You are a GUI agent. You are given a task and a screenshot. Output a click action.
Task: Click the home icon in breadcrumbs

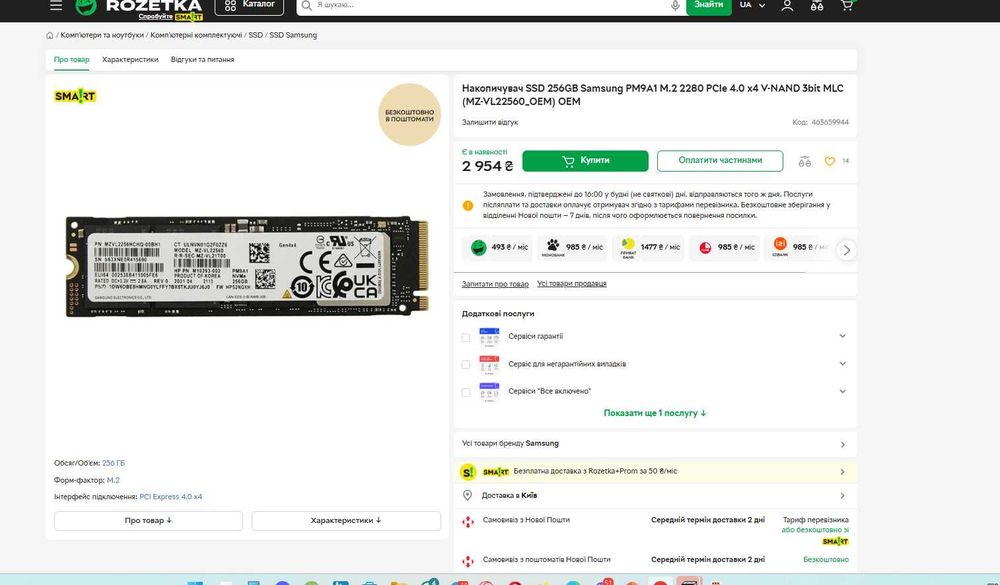coord(50,36)
